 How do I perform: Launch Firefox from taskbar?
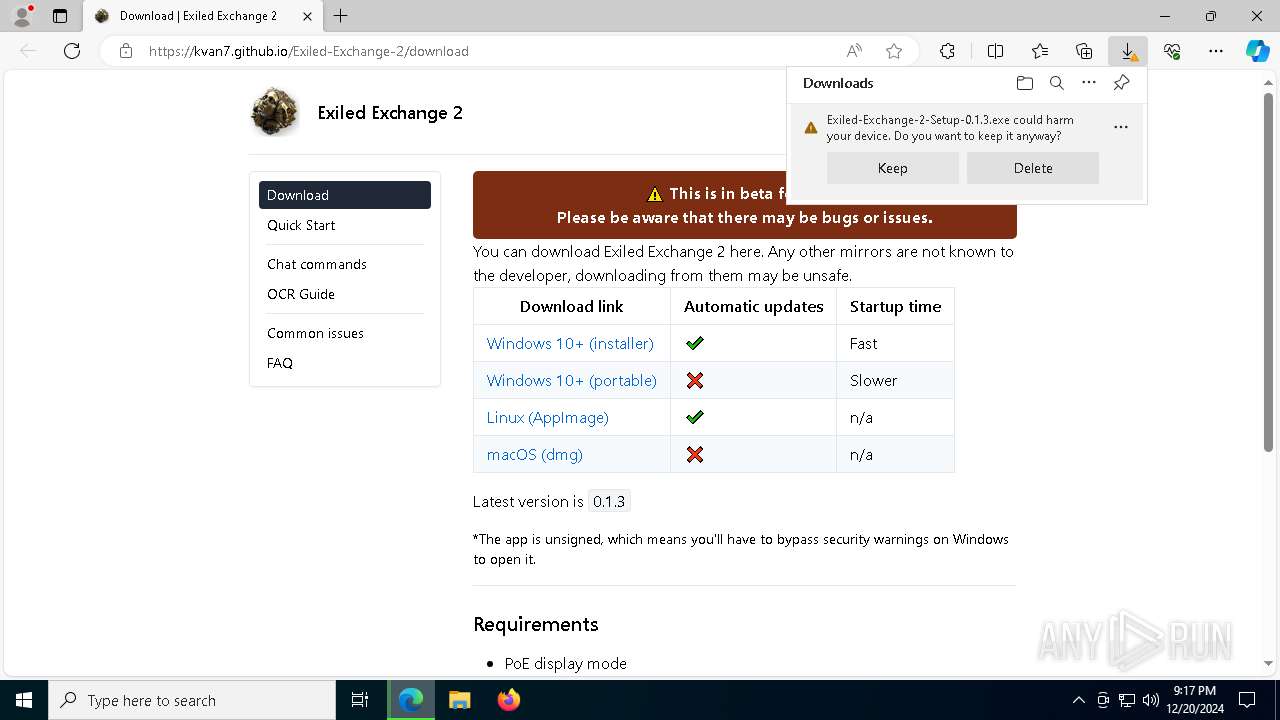(x=508, y=700)
